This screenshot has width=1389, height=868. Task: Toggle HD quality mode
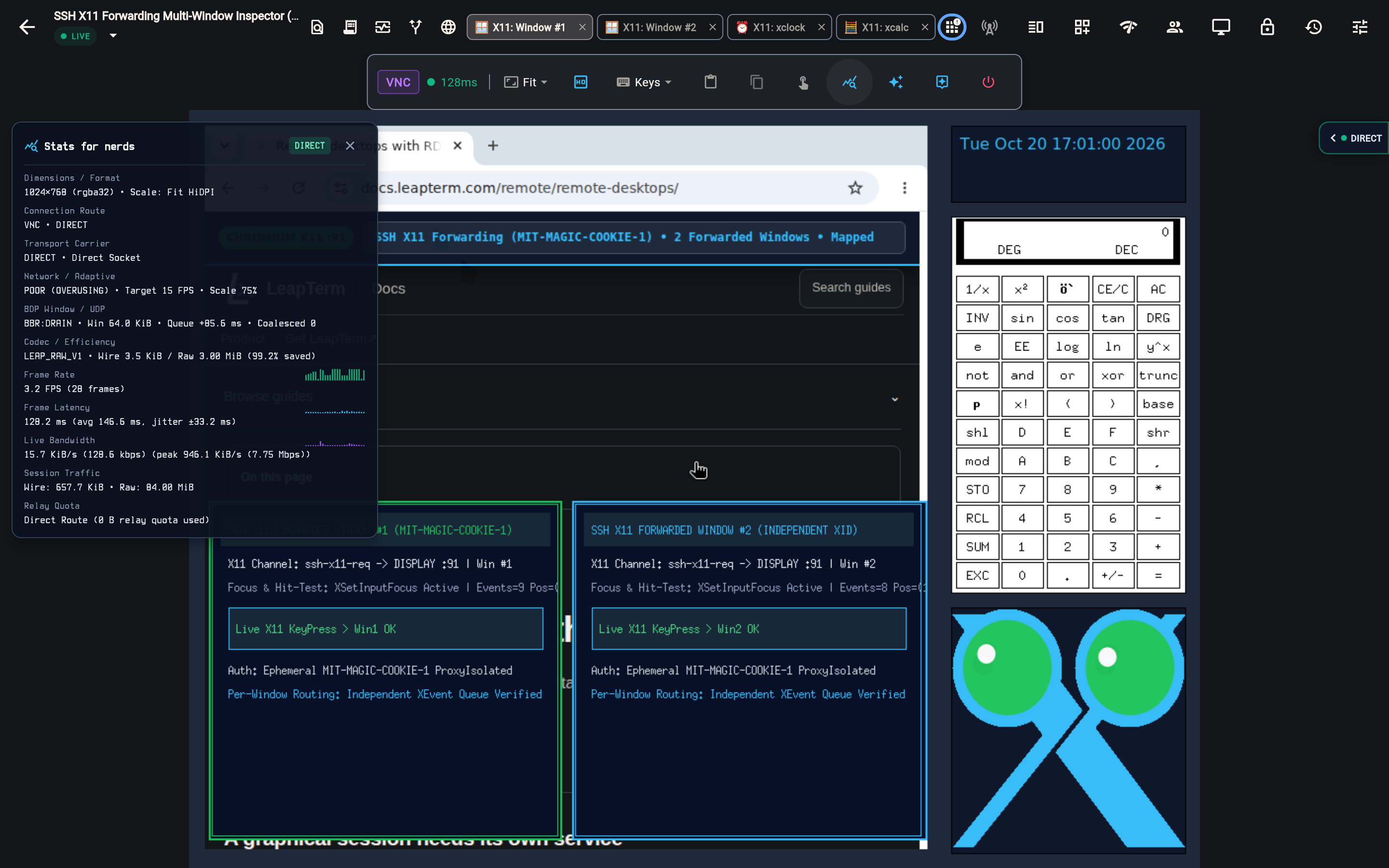[x=581, y=82]
